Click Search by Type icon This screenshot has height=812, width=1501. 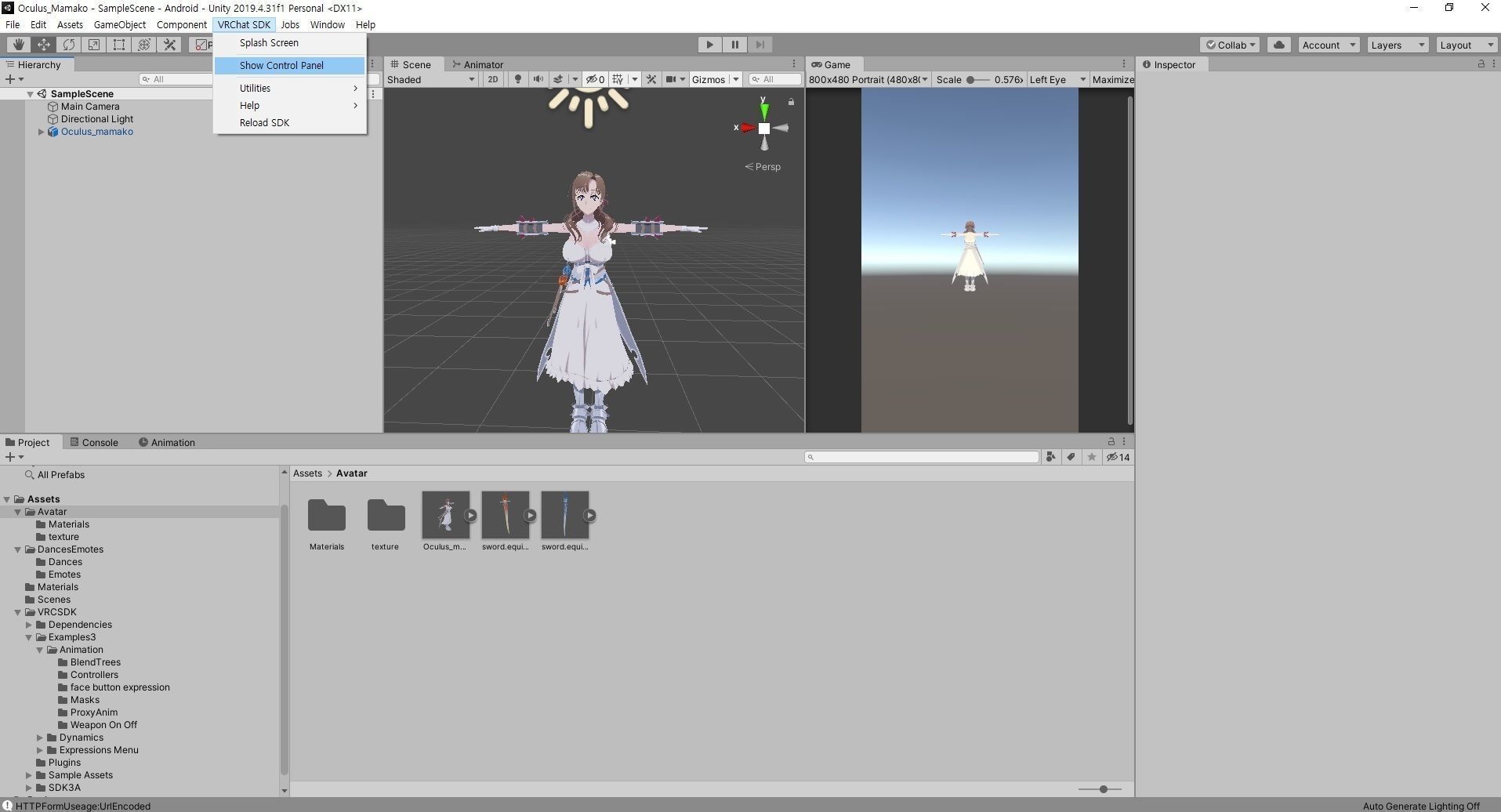[1050, 457]
